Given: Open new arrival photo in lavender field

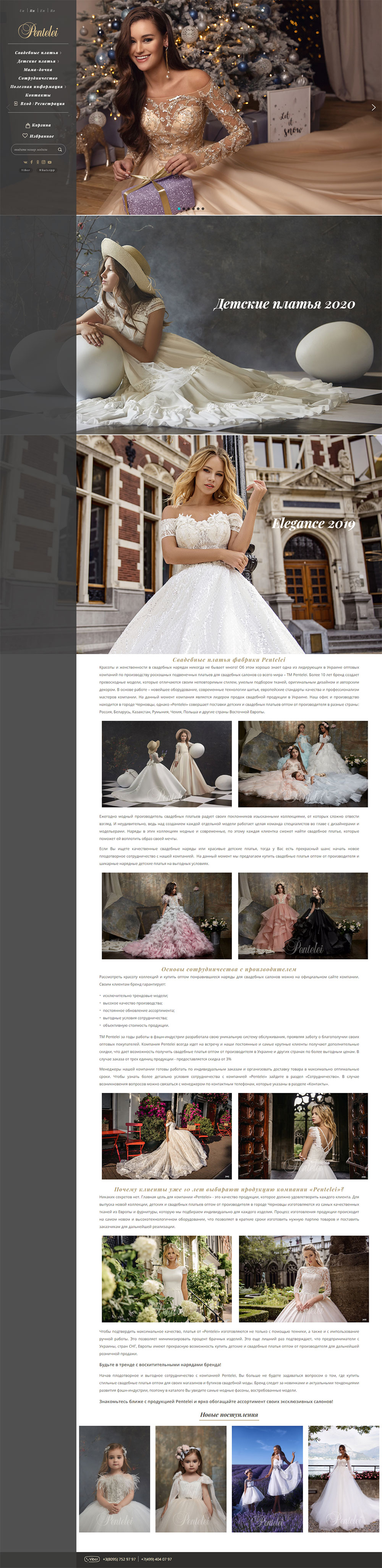Looking at the screenshot, I should tap(267, 1479).
